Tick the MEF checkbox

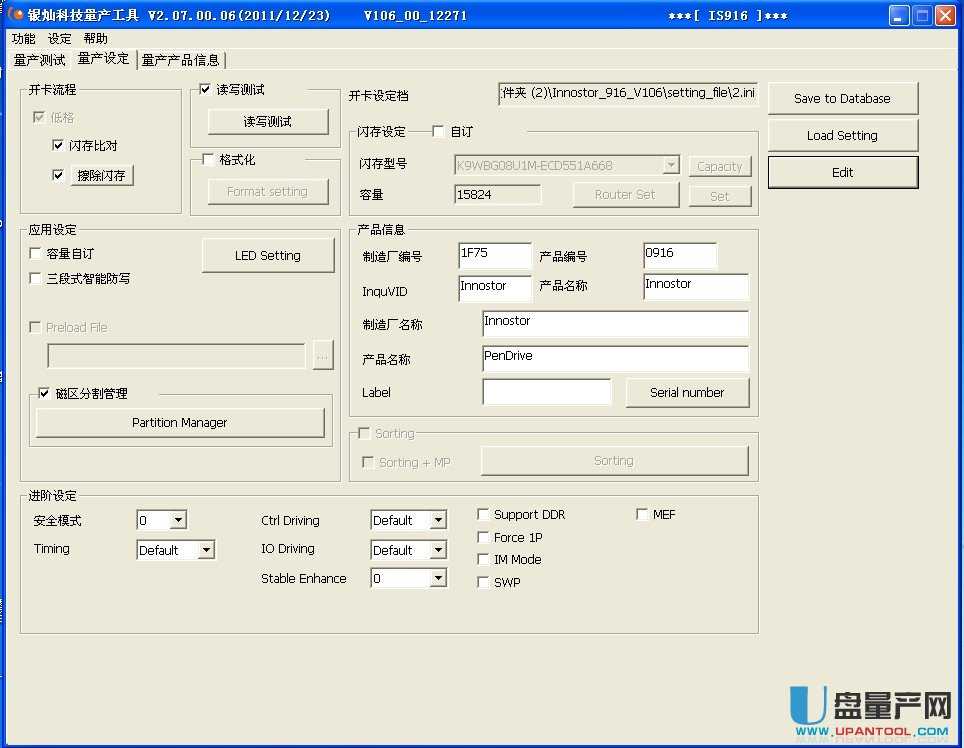click(x=643, y=515)
